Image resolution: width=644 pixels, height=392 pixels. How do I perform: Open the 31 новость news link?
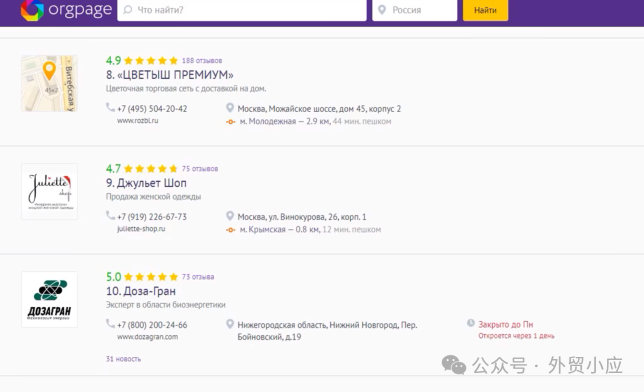pyautogui.click(x=123, y=359)
